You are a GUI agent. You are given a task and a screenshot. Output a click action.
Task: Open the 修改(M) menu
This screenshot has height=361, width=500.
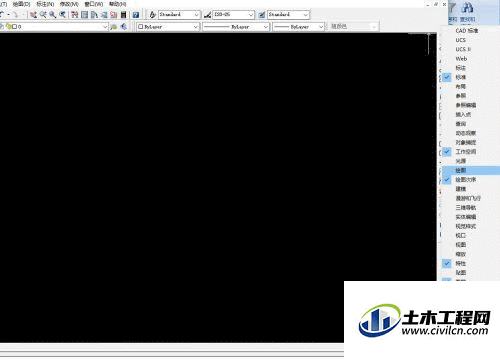click(x=69, y=4)
